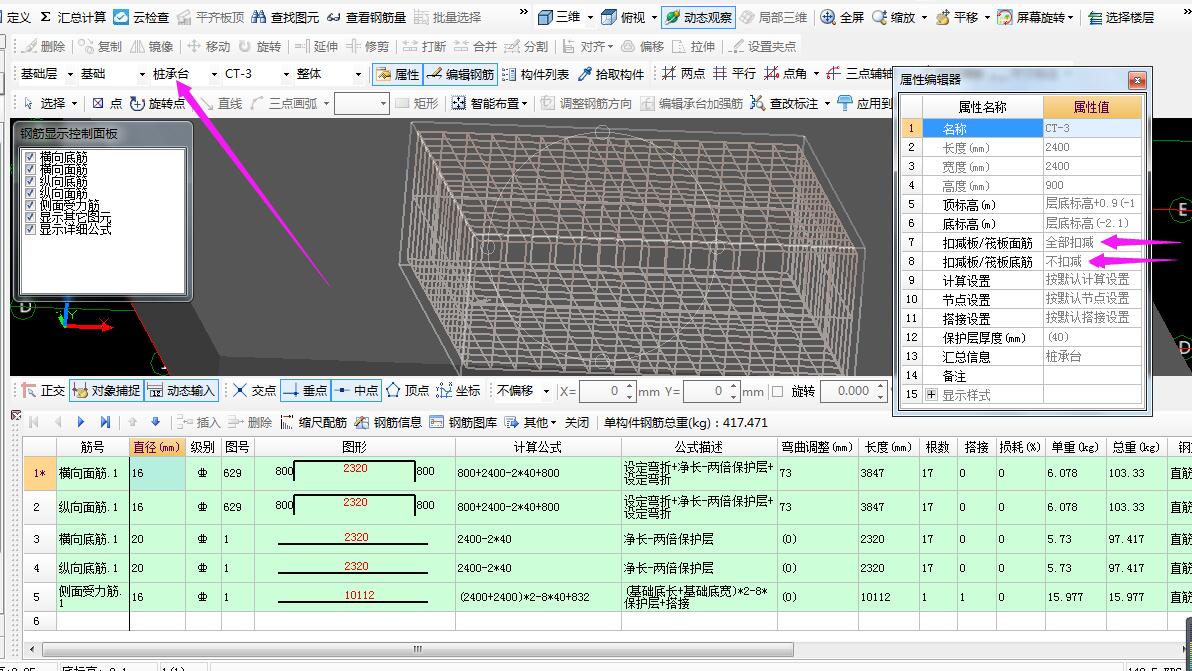This screenshot has height=671, width=1192.
Task: Uncheck 横向面筋 checkbox
Action: point(30,169)
